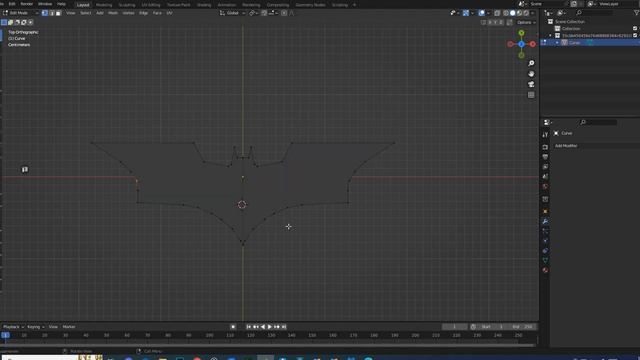
Task: Switch to wireframe viewport shading
Action: pyautogui.click(x=506, y=13)
